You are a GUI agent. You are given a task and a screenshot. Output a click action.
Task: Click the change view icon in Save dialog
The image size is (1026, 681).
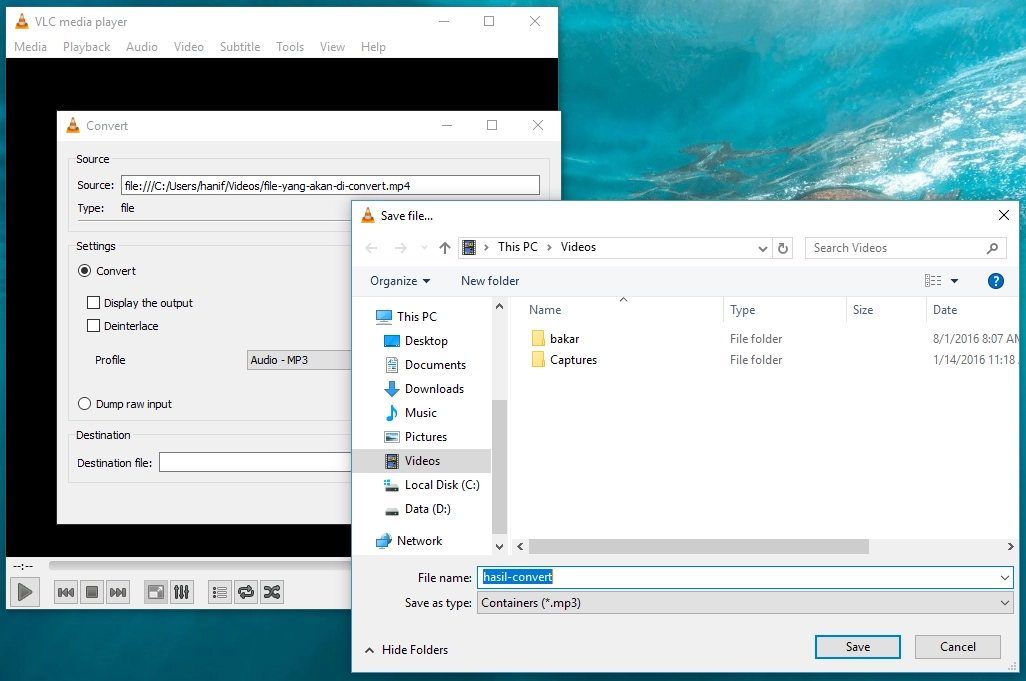click(933, 281)
